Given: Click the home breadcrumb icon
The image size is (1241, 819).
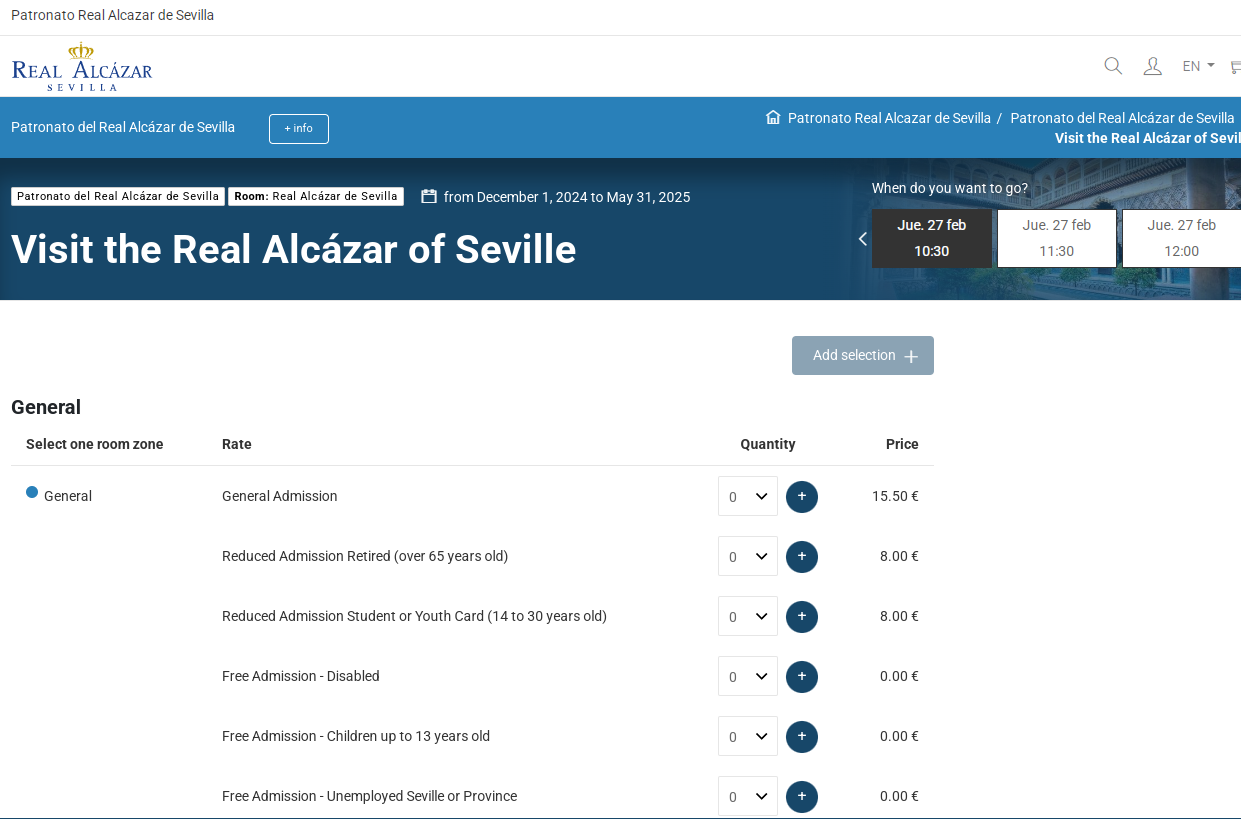Looking at the screenshot, I should pyautogui.click(x=773, y=117).
